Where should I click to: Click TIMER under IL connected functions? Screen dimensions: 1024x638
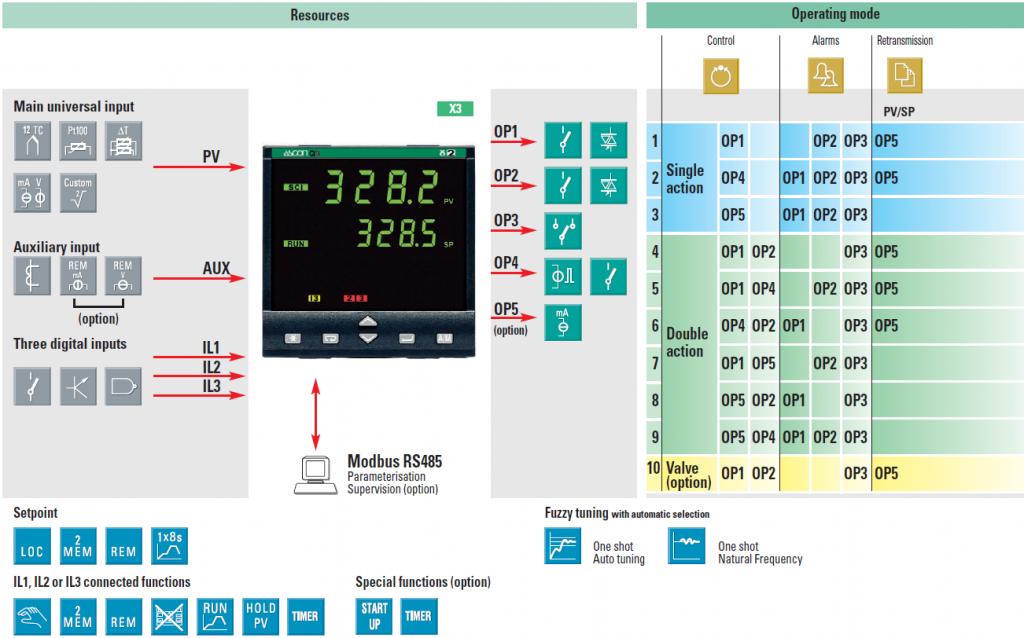point(306,616)
